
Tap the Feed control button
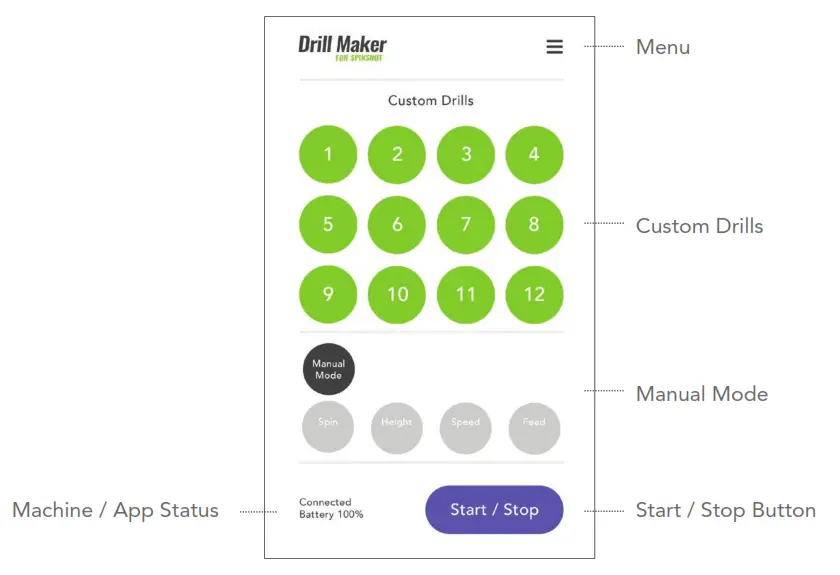click(x=534, y=428)
